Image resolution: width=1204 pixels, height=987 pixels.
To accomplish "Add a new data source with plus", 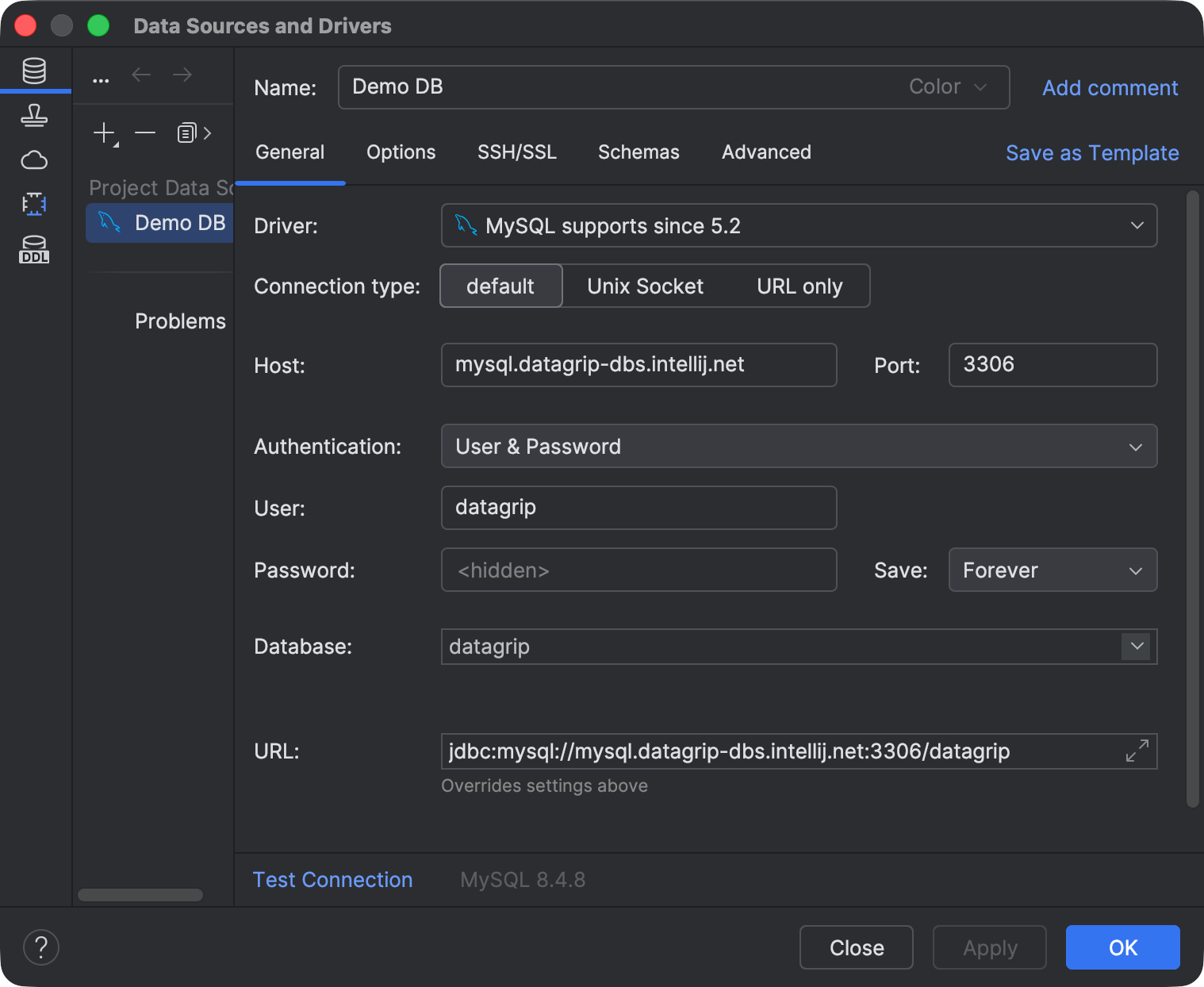I will [105, 132].
